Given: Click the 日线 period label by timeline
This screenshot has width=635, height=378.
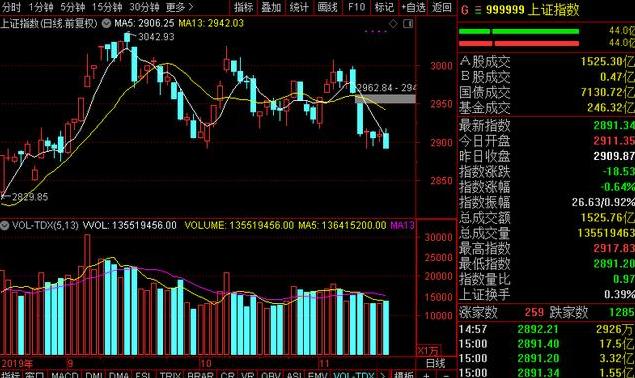Looking at the screenshot, I should (x=436, y=363).
